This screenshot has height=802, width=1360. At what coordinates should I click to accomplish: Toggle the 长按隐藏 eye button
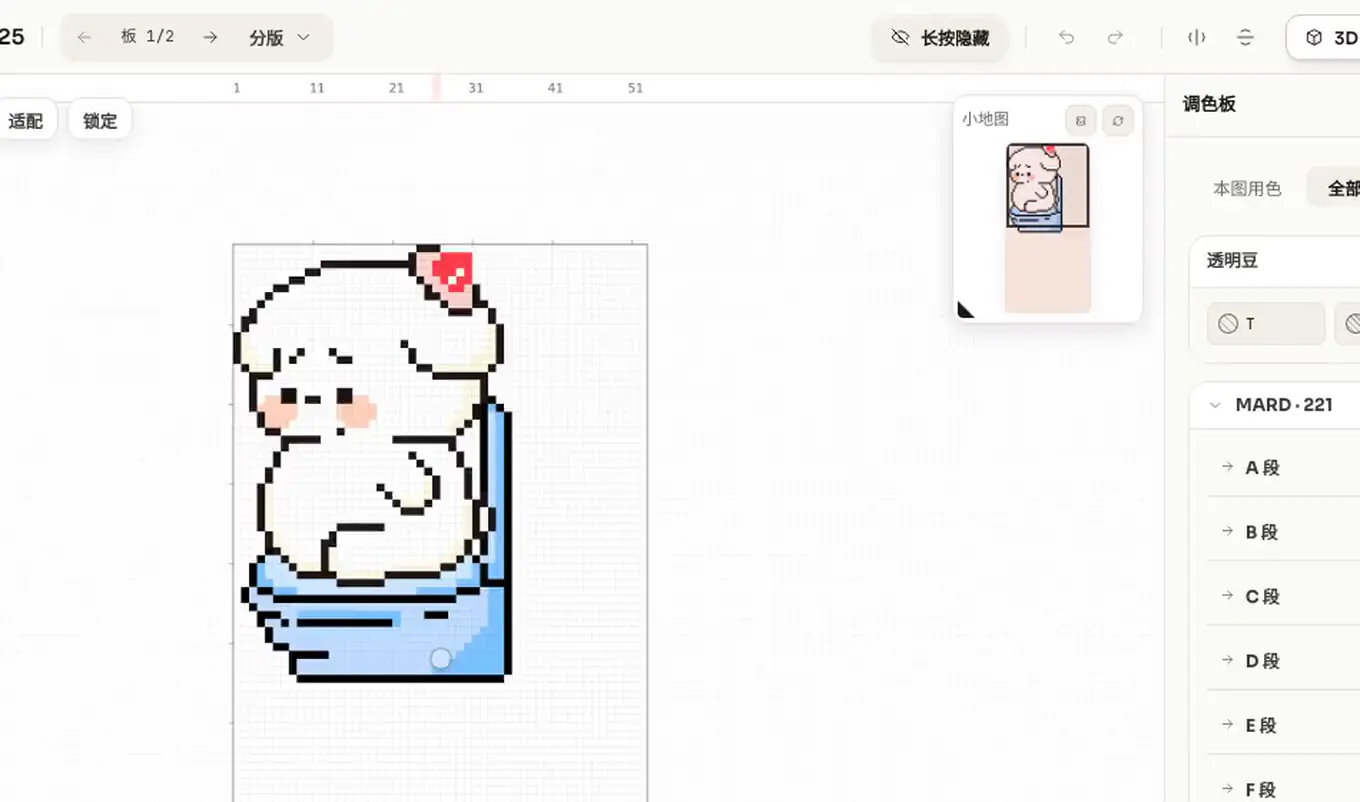point(940,38)
